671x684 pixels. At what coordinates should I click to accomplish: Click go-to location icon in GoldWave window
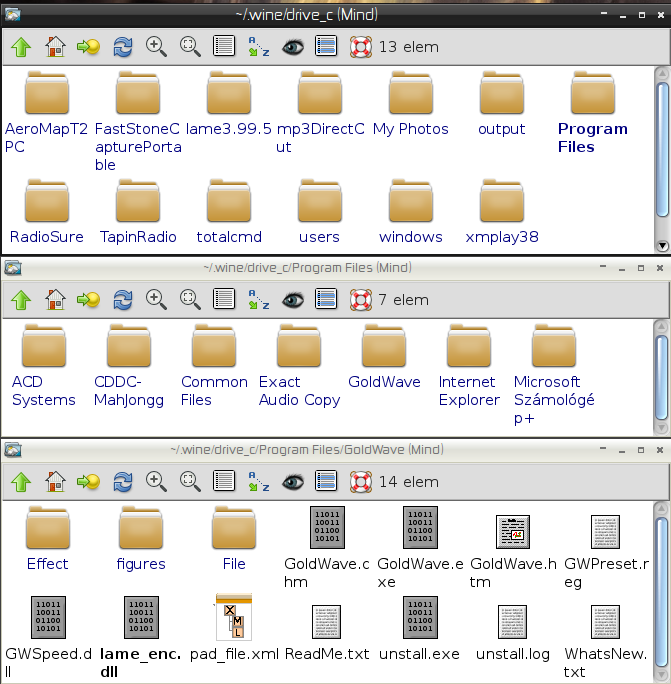[89, 482]
